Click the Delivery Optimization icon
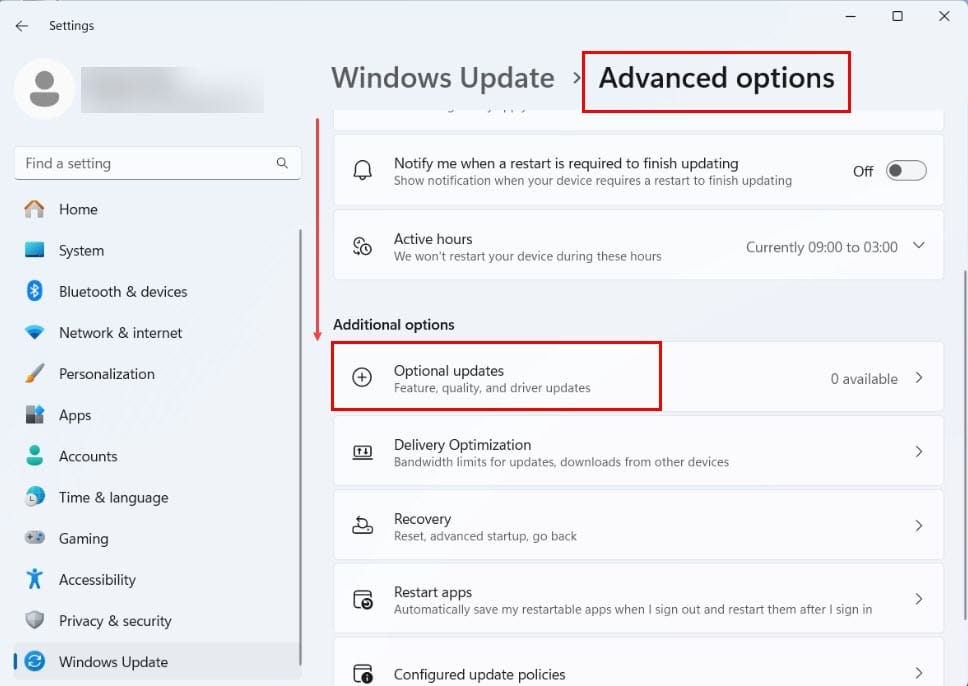Screen dimensions: 968x686 tap(362, 452)
